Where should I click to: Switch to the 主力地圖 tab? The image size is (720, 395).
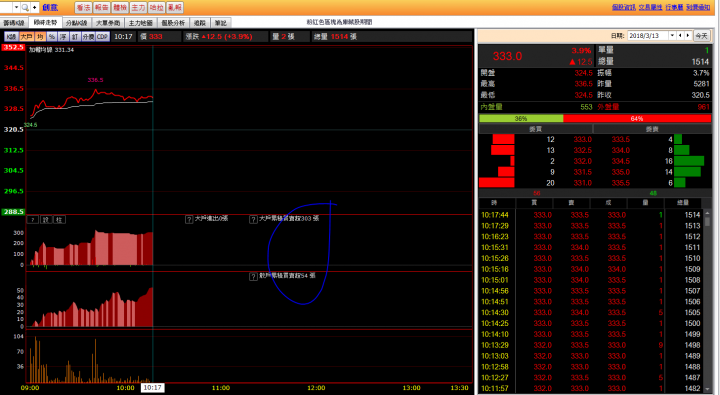[141, 23]
